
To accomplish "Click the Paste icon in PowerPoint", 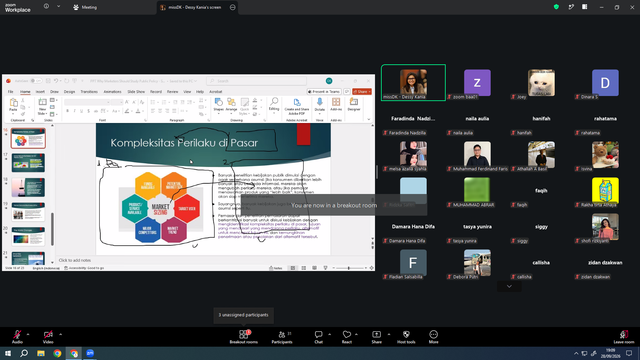I will pyautogui.click(x=13, y=103).
